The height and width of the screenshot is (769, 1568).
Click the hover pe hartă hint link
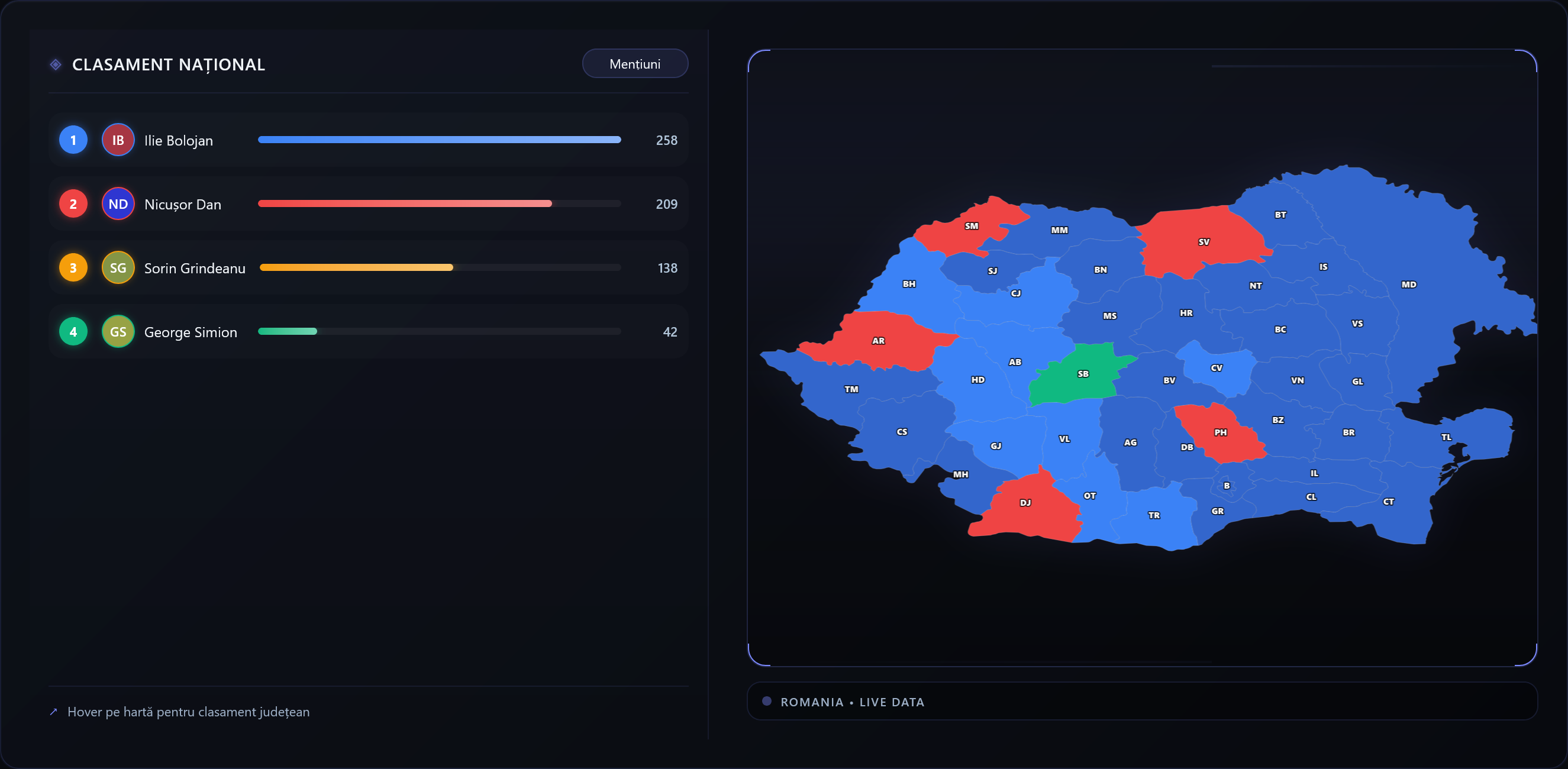click(189, 712)
